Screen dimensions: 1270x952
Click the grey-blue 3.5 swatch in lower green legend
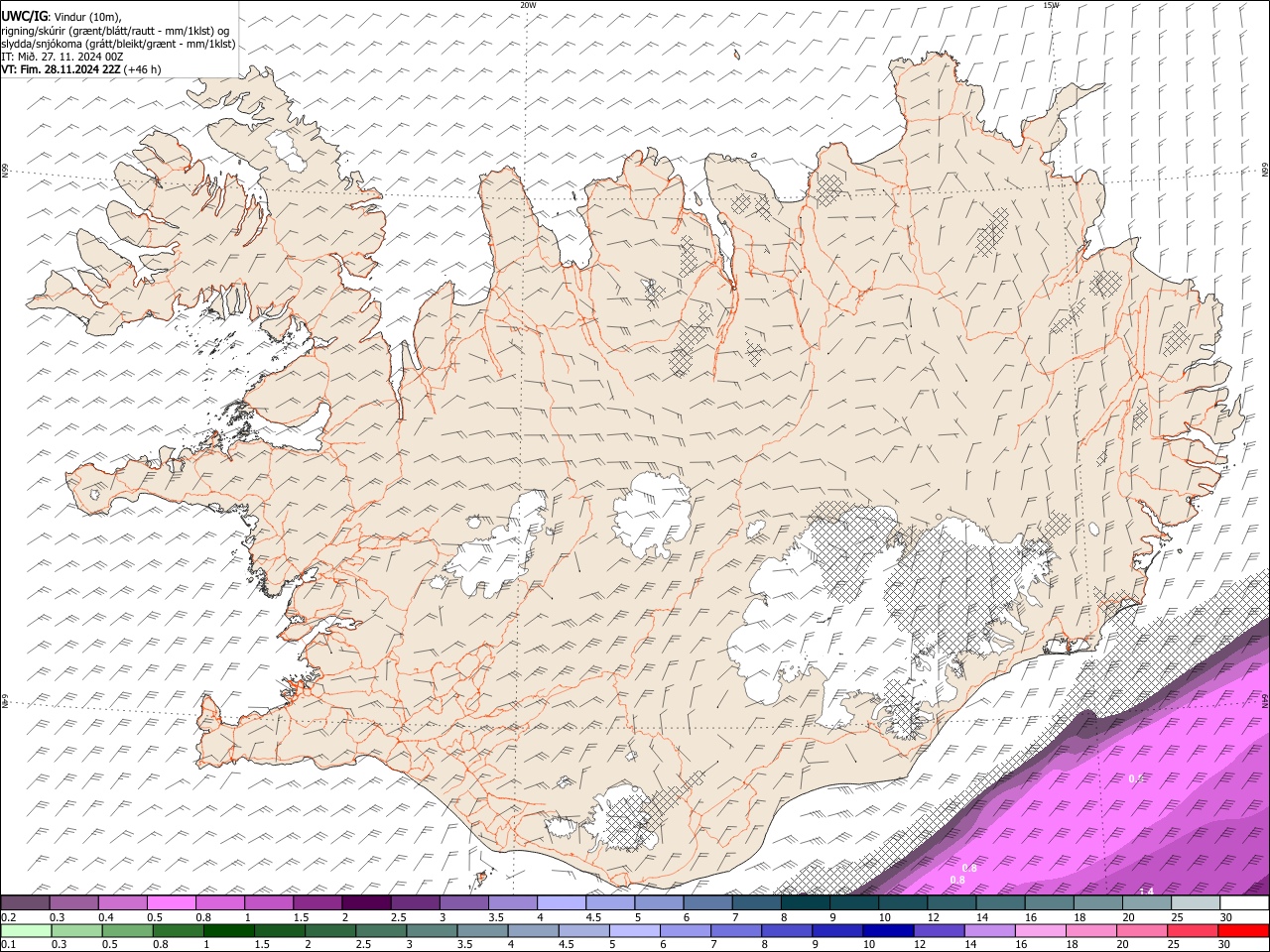[x=481, y=930]
